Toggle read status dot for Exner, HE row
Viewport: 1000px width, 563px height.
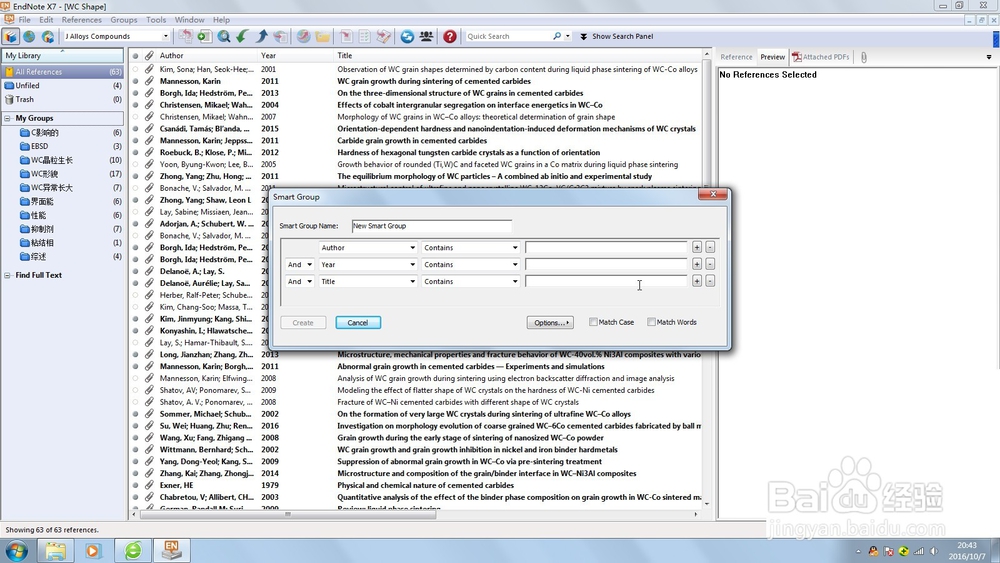(135, 485)
